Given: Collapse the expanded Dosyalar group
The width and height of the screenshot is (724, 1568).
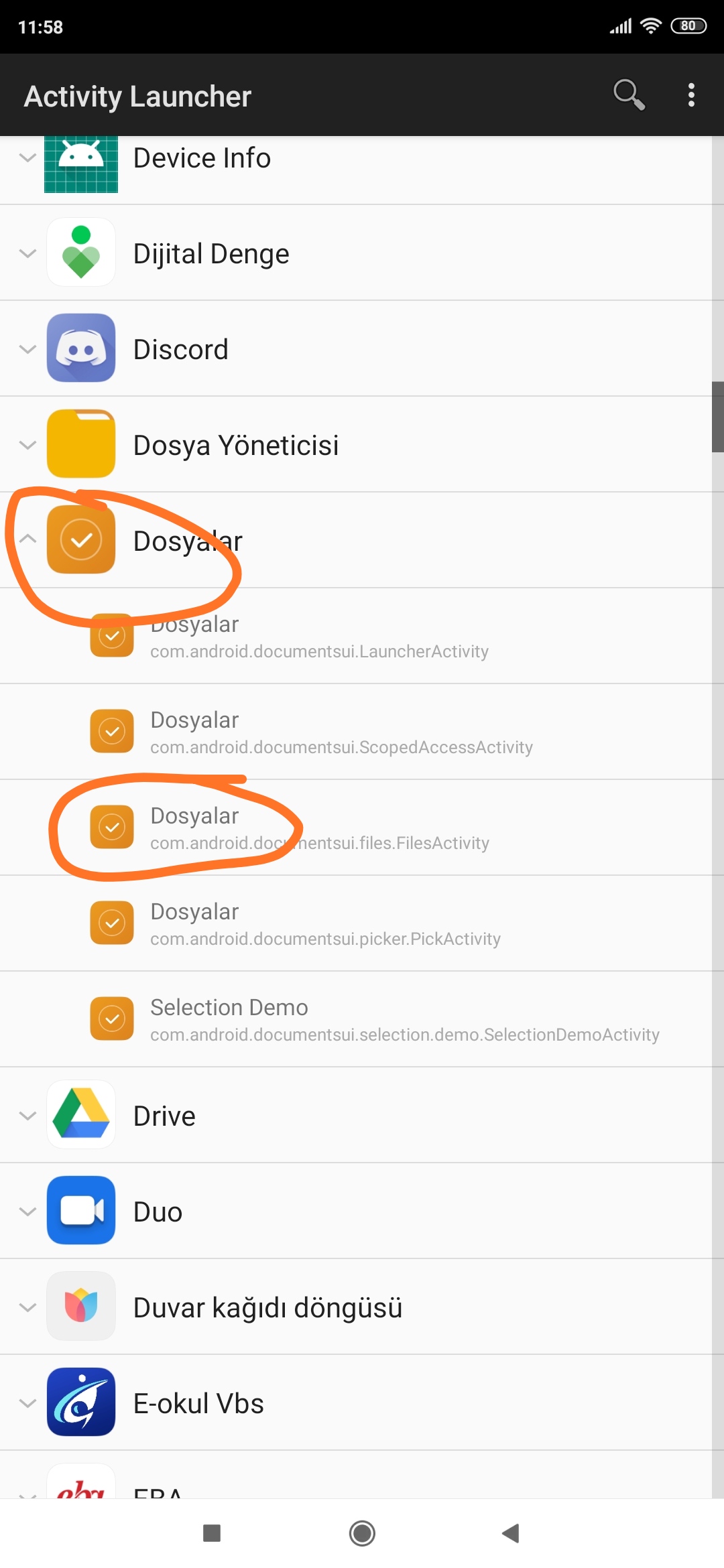Looking at the screenshot, I should tap(27, 539).
